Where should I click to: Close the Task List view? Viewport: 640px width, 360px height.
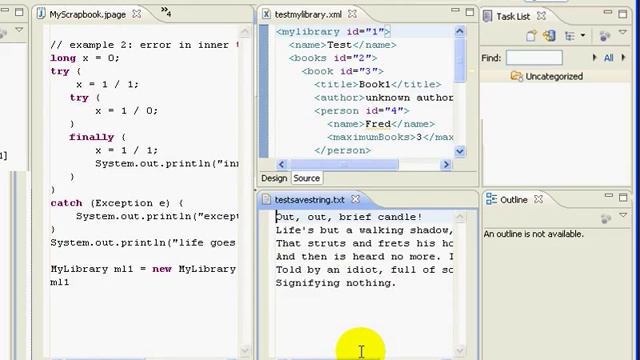point(541,16)
